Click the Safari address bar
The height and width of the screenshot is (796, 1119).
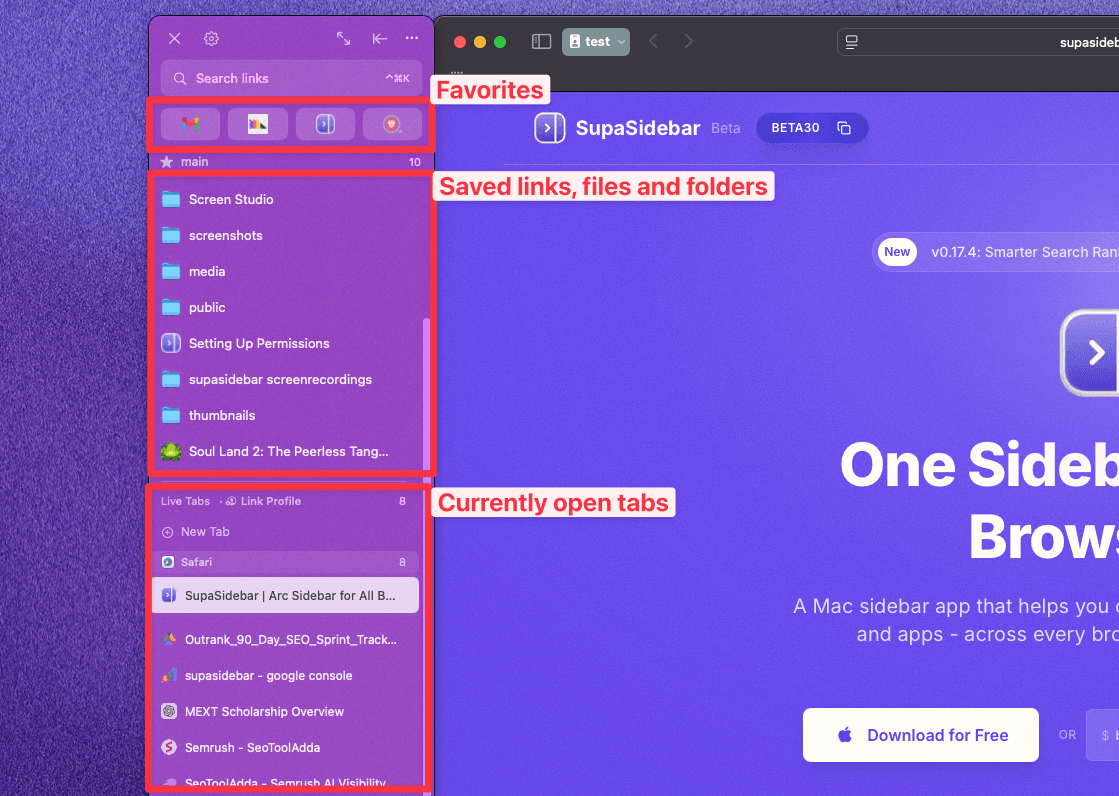pos(978,42)
